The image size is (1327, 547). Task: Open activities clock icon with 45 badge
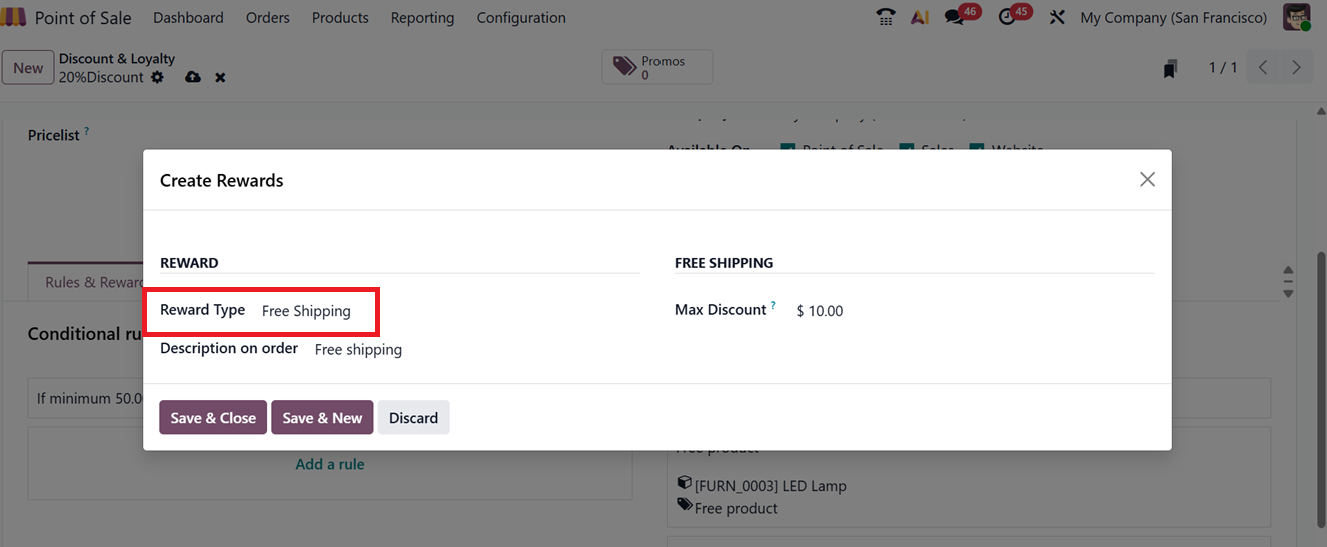(1007, 17)
